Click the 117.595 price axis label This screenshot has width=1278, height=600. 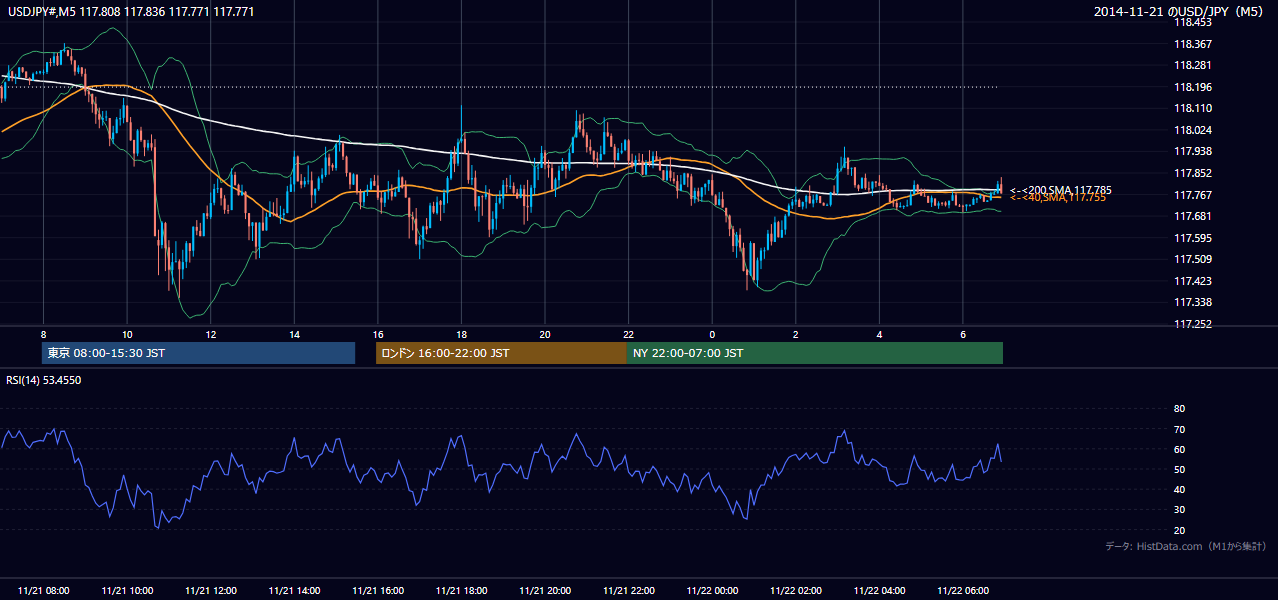tap(1192, 238)
